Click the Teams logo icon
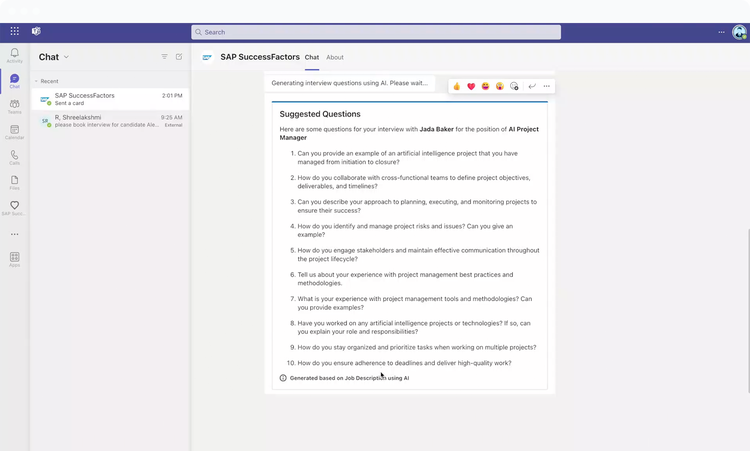Image resolution: width=750 pixels, height=451 pixels. 36,31
